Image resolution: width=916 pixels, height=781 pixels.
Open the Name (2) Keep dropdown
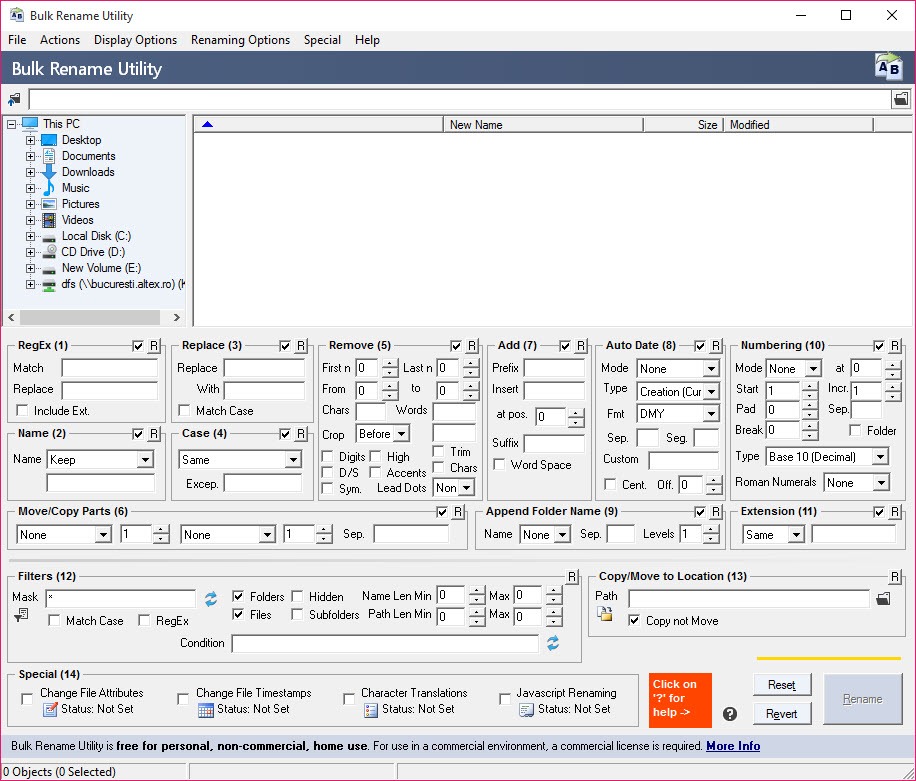click(x=145, y=460)
